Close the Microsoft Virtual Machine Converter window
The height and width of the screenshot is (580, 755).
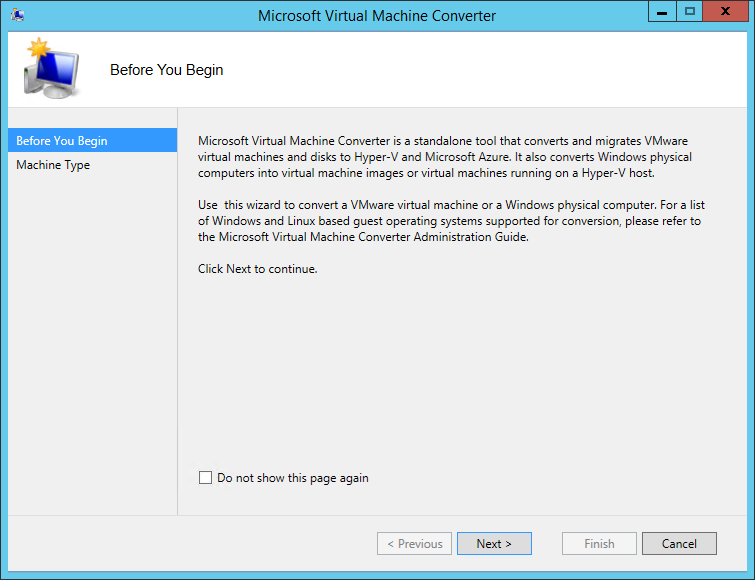tap(725, 12)
